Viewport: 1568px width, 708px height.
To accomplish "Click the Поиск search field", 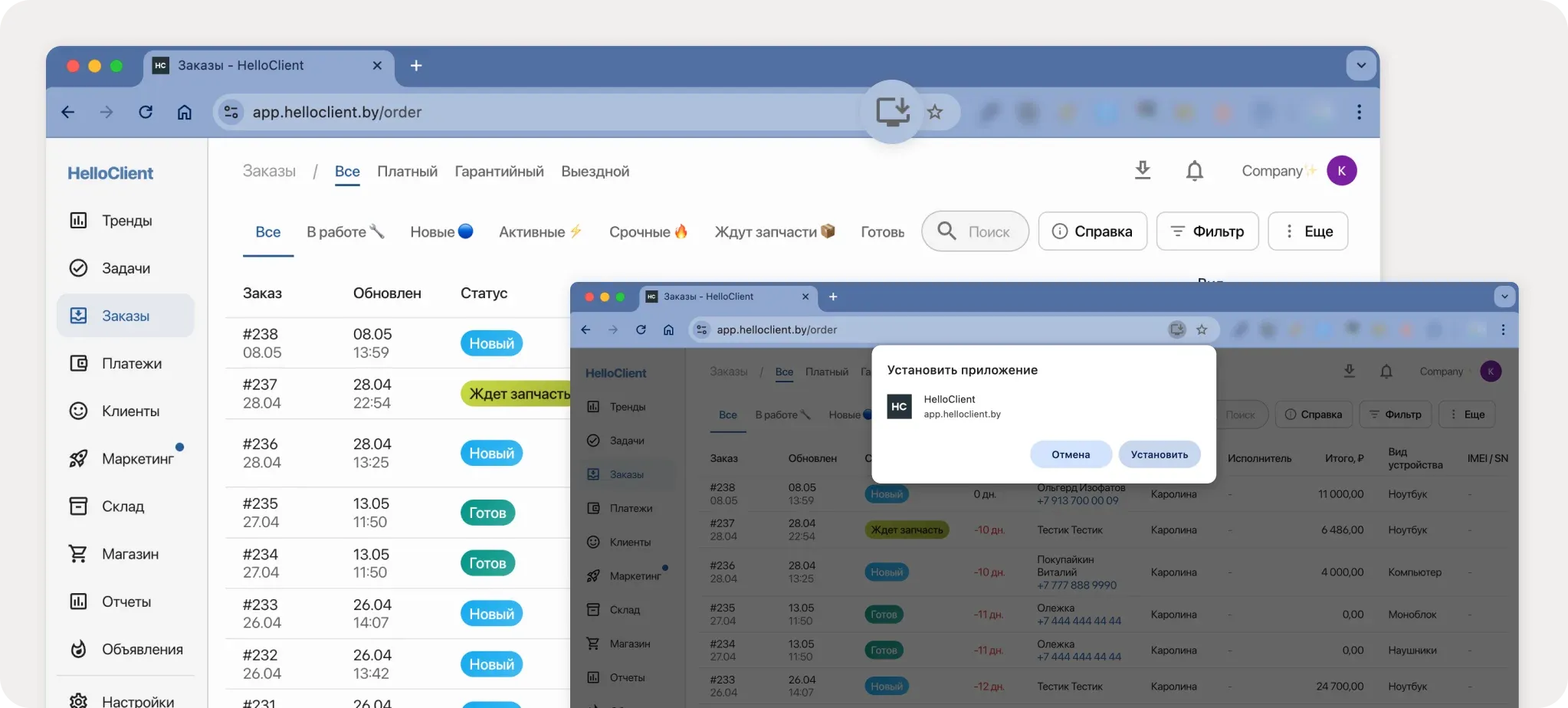I will pos(975,231).
